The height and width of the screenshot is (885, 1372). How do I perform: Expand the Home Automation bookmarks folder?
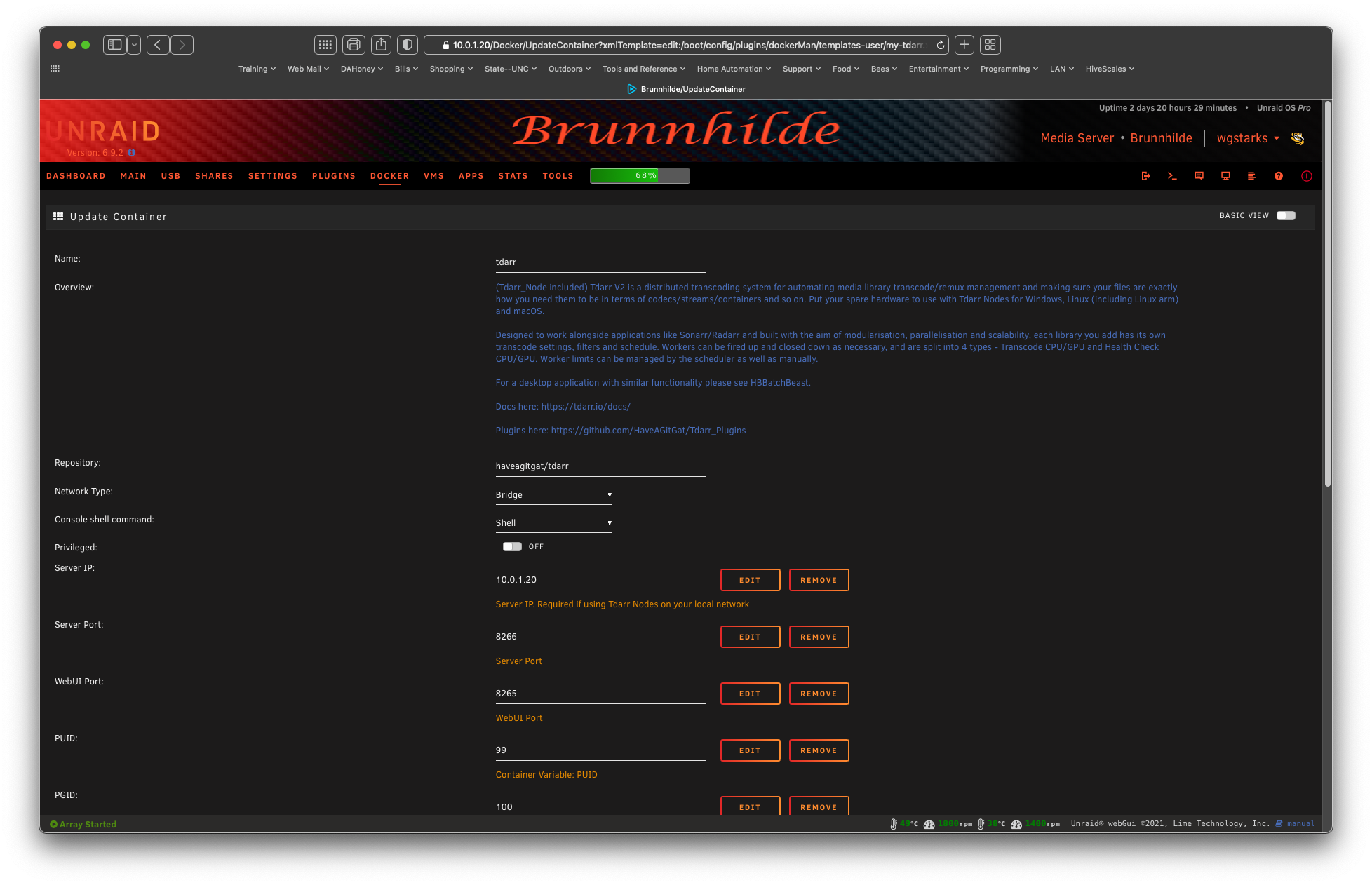(733, 69)
